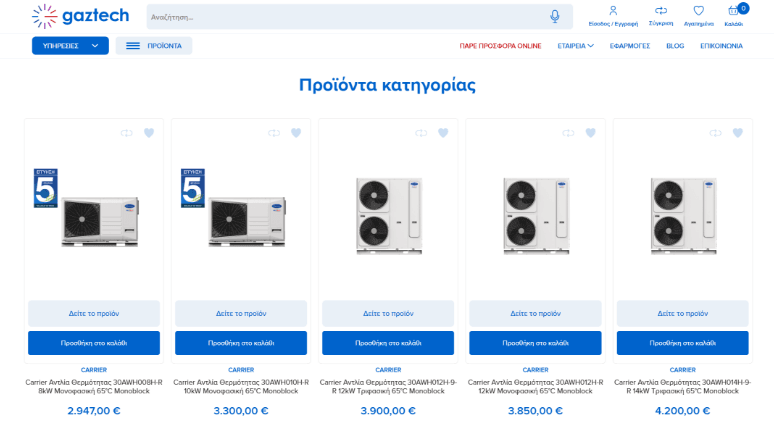The image size is (774, 446).
Task: Click ΠΑΡΕ ΠΡΟΣΦΟΡΑ ONLINE link
Action: [x=501, y=46]
